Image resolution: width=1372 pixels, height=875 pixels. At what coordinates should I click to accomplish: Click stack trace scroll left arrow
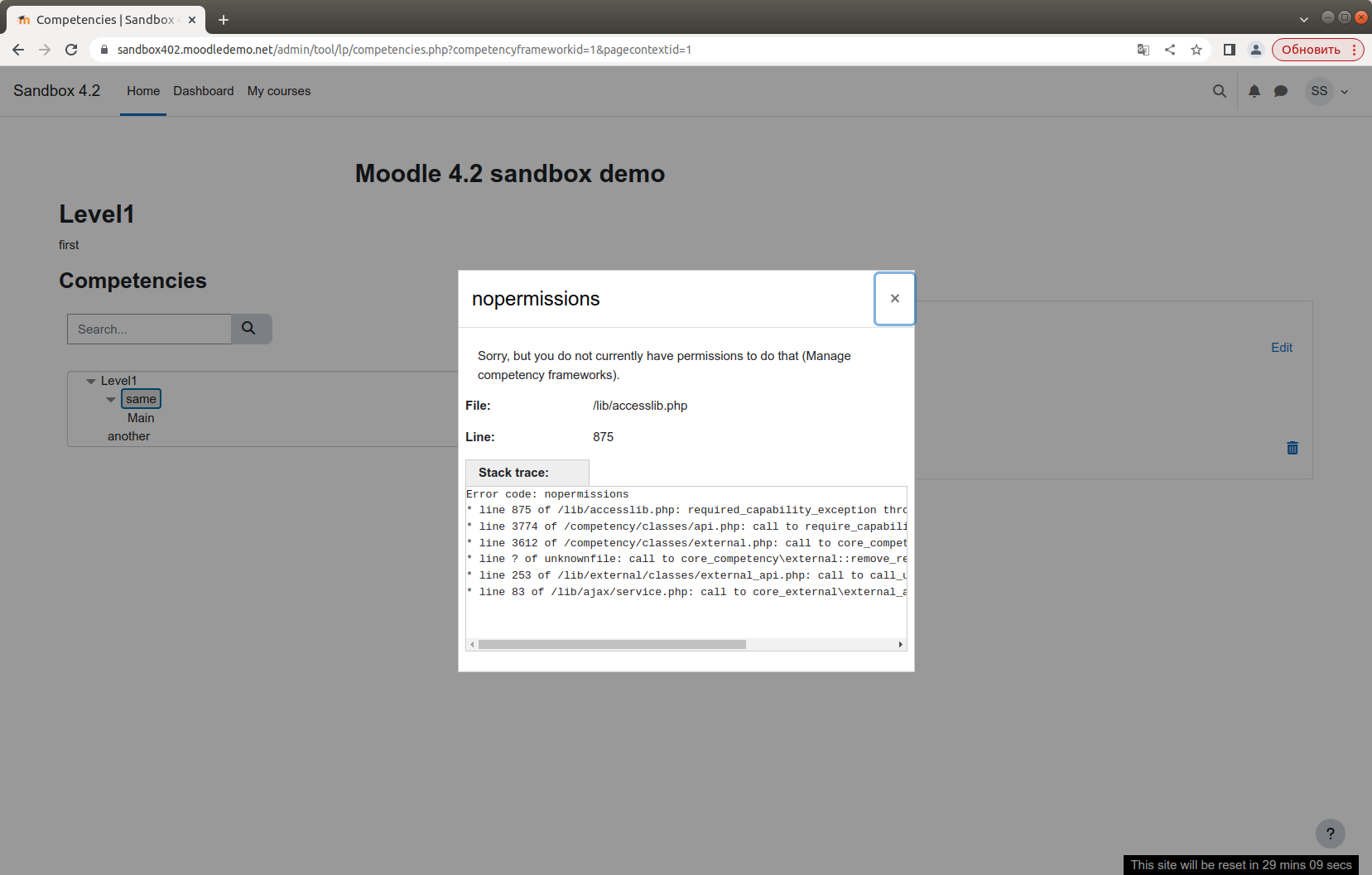tap(472, 644)
